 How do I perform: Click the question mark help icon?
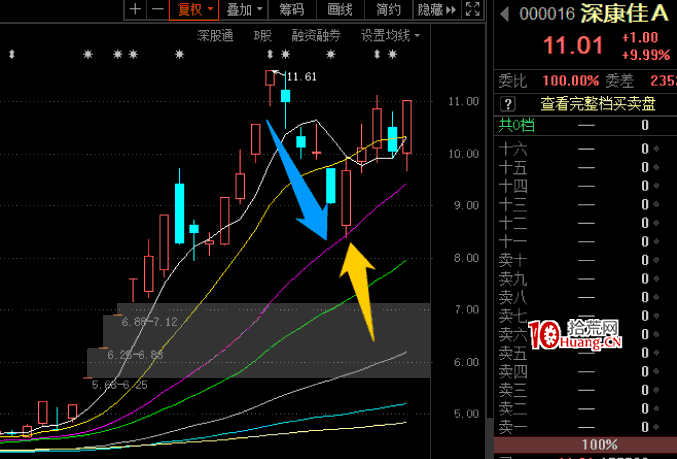tap(508, 104)
